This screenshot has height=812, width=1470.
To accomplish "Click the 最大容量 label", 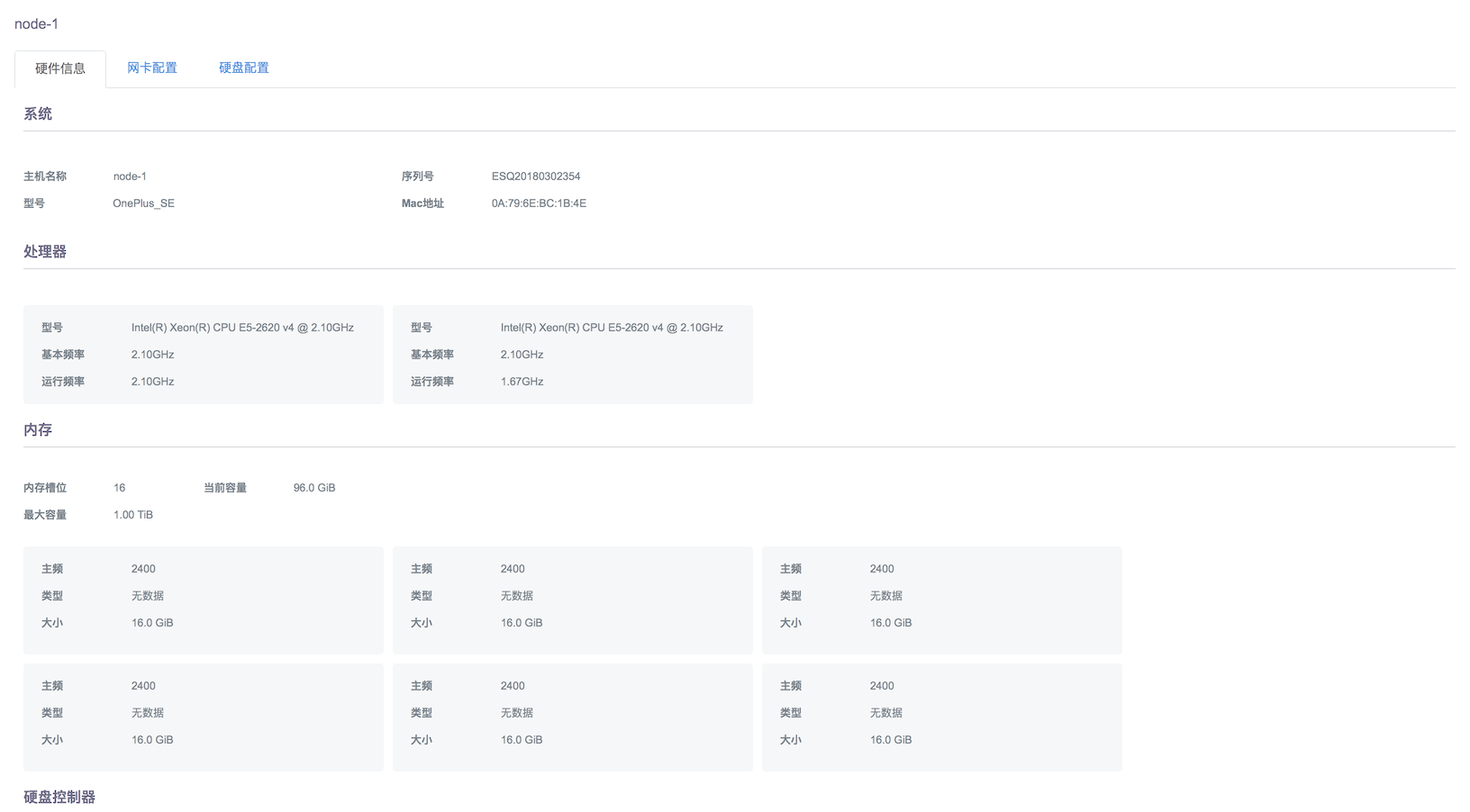I will click(45, 515).
